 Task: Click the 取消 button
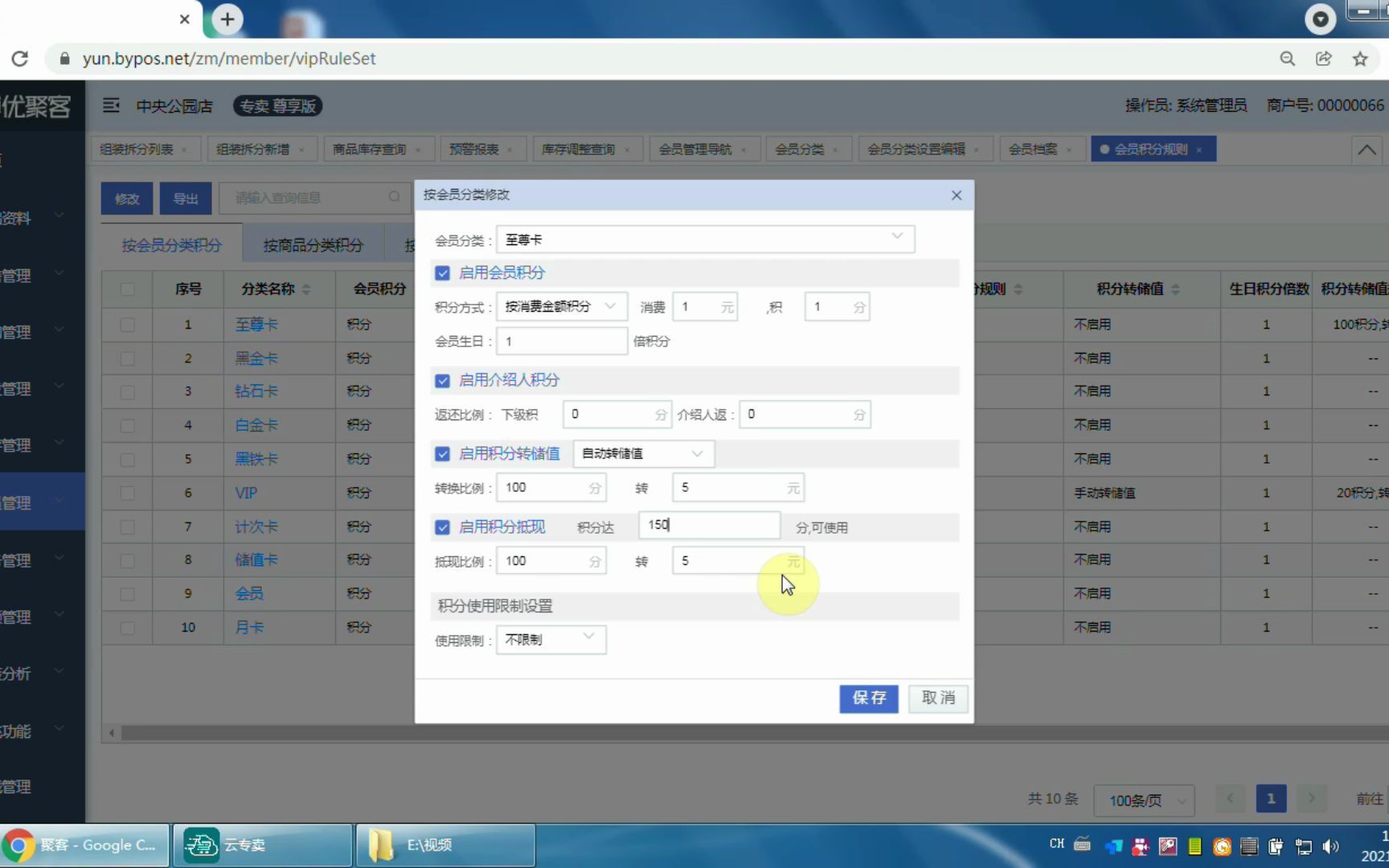938,698
